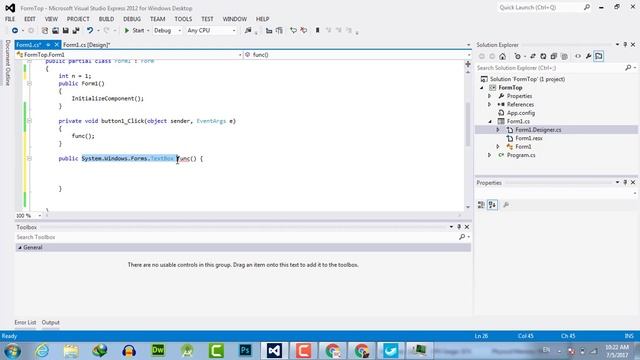Viewport: 640px width, 360px height.
Task: Open the HELP menu
Action: coord(262,19)
